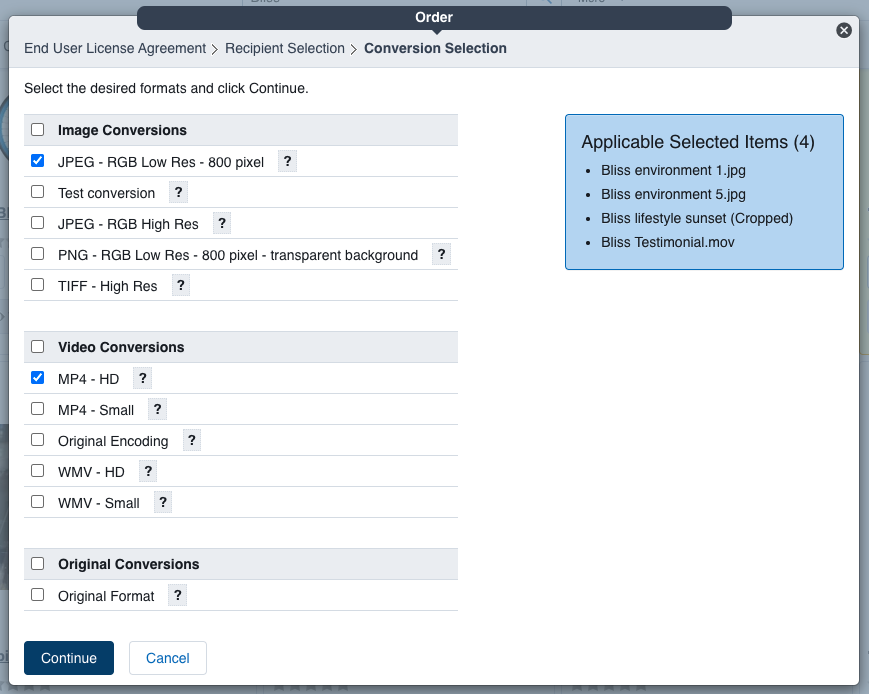Tick the Original Format checkbox
869x694 pixels.
click(x=38, y=595)
